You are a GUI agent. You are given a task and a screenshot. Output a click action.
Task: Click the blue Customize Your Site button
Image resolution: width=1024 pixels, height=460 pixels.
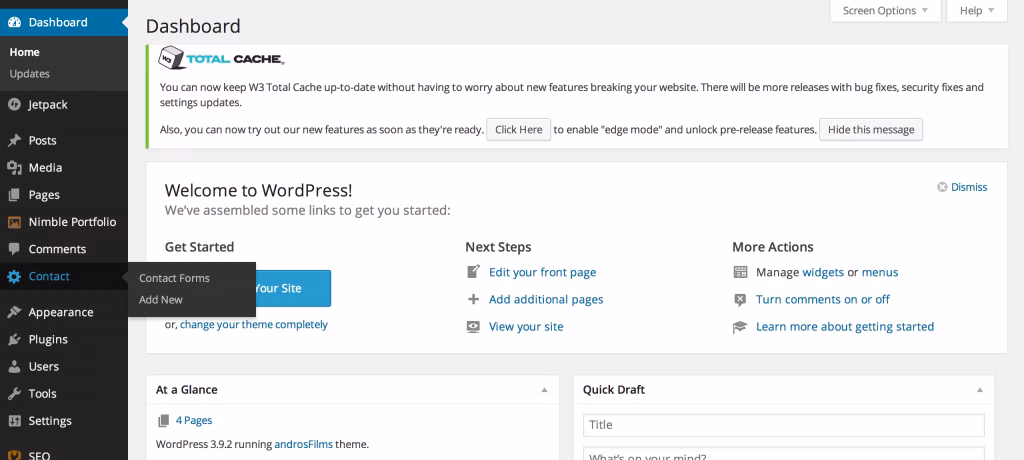tap(293, 288)
